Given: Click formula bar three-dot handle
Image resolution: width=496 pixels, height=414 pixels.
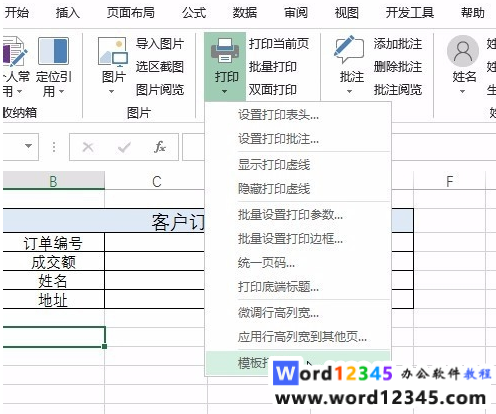Looking at the screenshot, I should (54, 147).
